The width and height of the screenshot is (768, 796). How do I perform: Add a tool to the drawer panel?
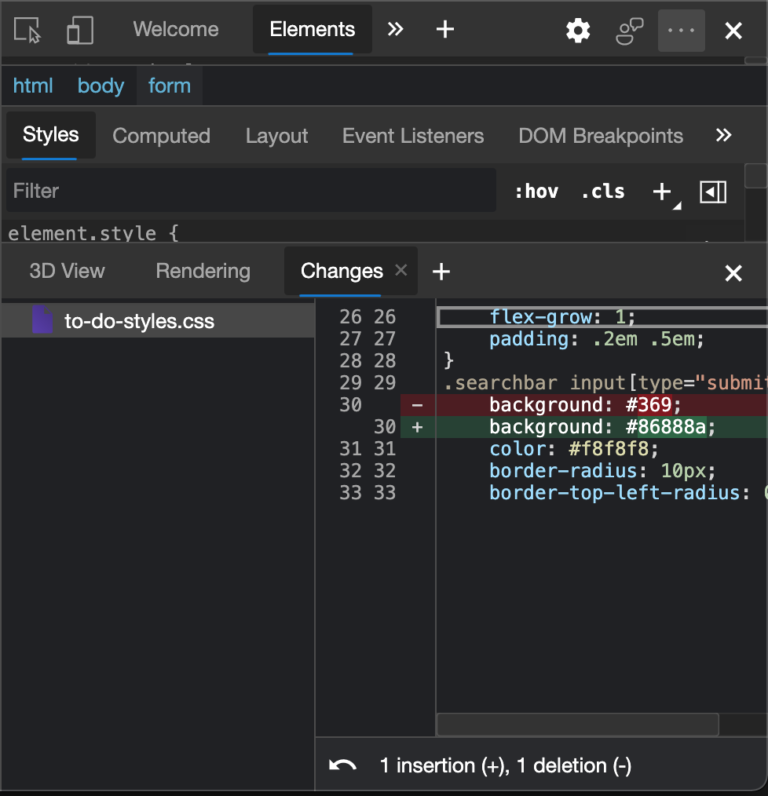[441, 272]
